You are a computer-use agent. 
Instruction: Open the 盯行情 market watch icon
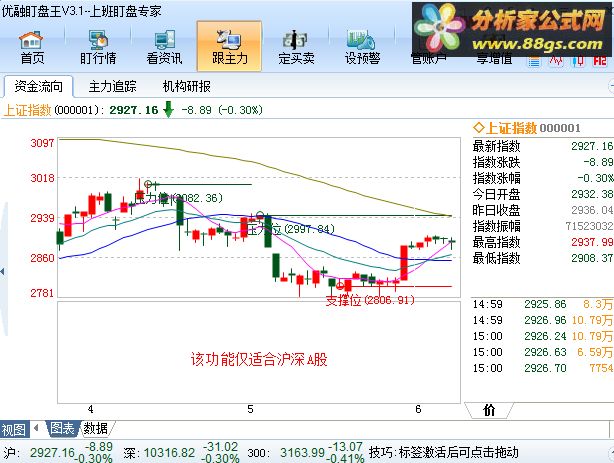(x=98, y=48)
